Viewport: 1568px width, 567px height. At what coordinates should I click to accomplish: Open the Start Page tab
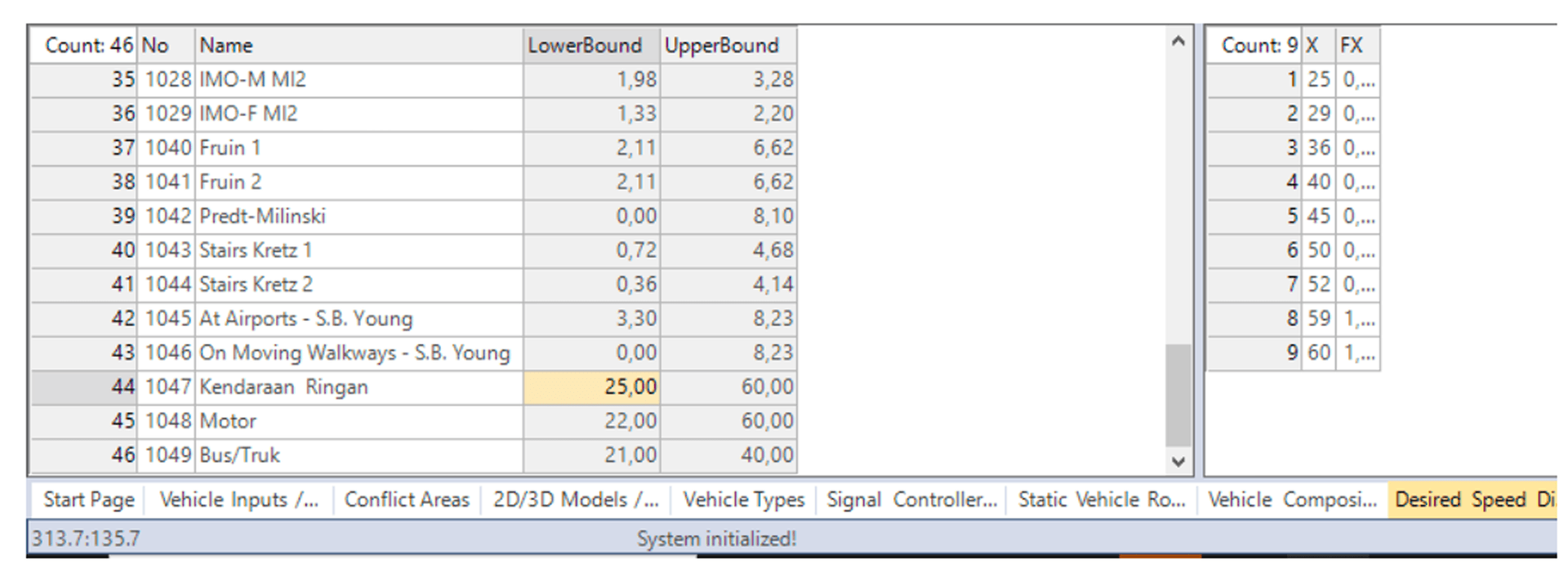click(x=88, y=499)
